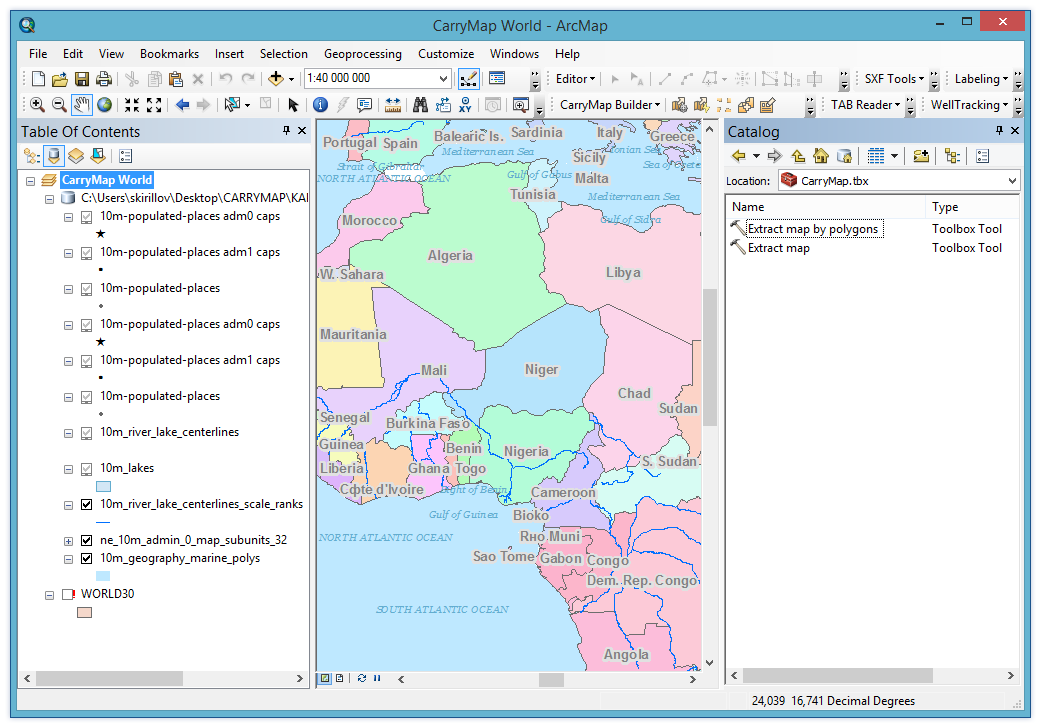Uncheck 10m_river_lake_centerlines_scale_ranks layer
Screen dimensions: 1041x728
[86, 505]
